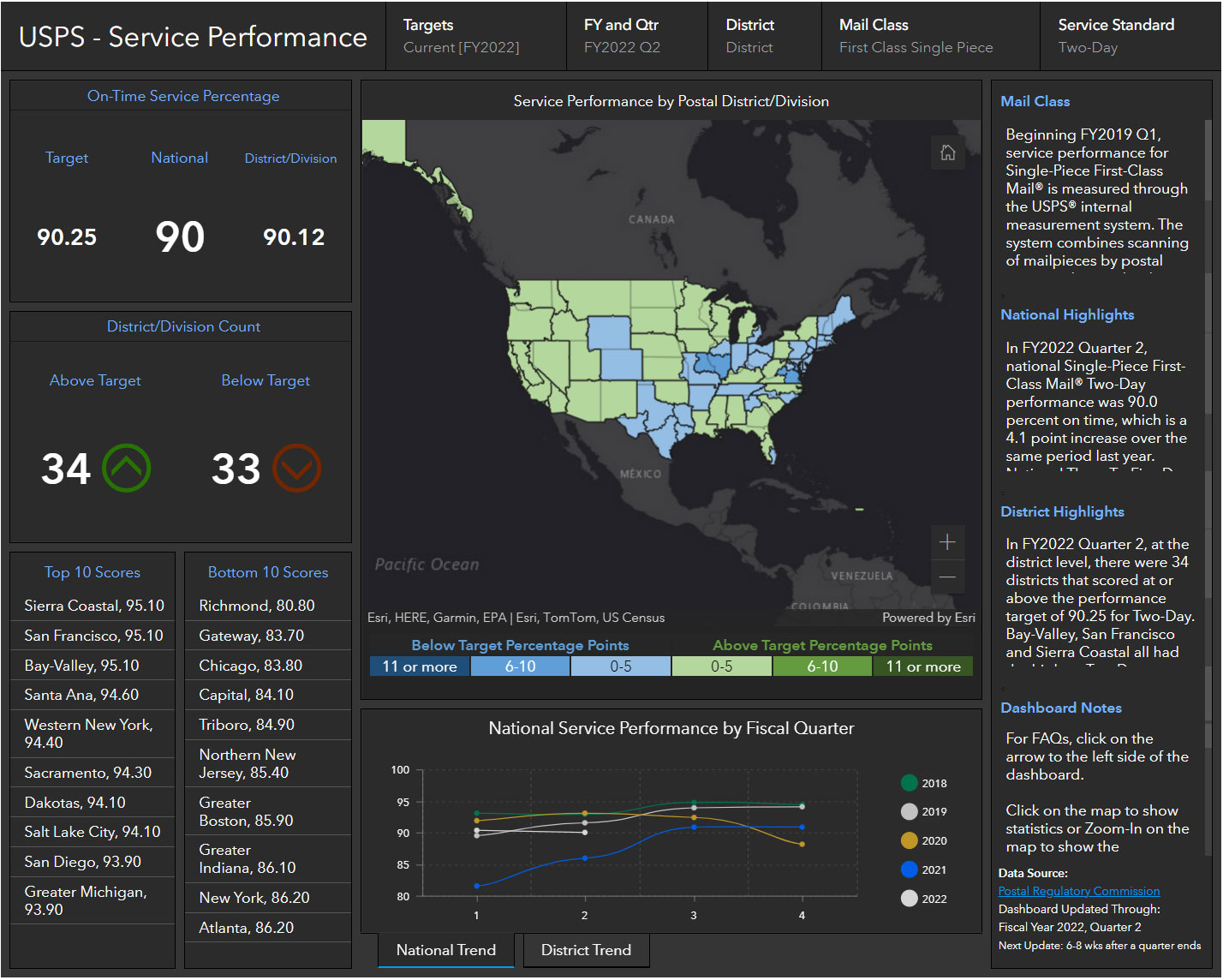
Task: Open the Postal Regulatory Commission link
Action: (1079, 891)
